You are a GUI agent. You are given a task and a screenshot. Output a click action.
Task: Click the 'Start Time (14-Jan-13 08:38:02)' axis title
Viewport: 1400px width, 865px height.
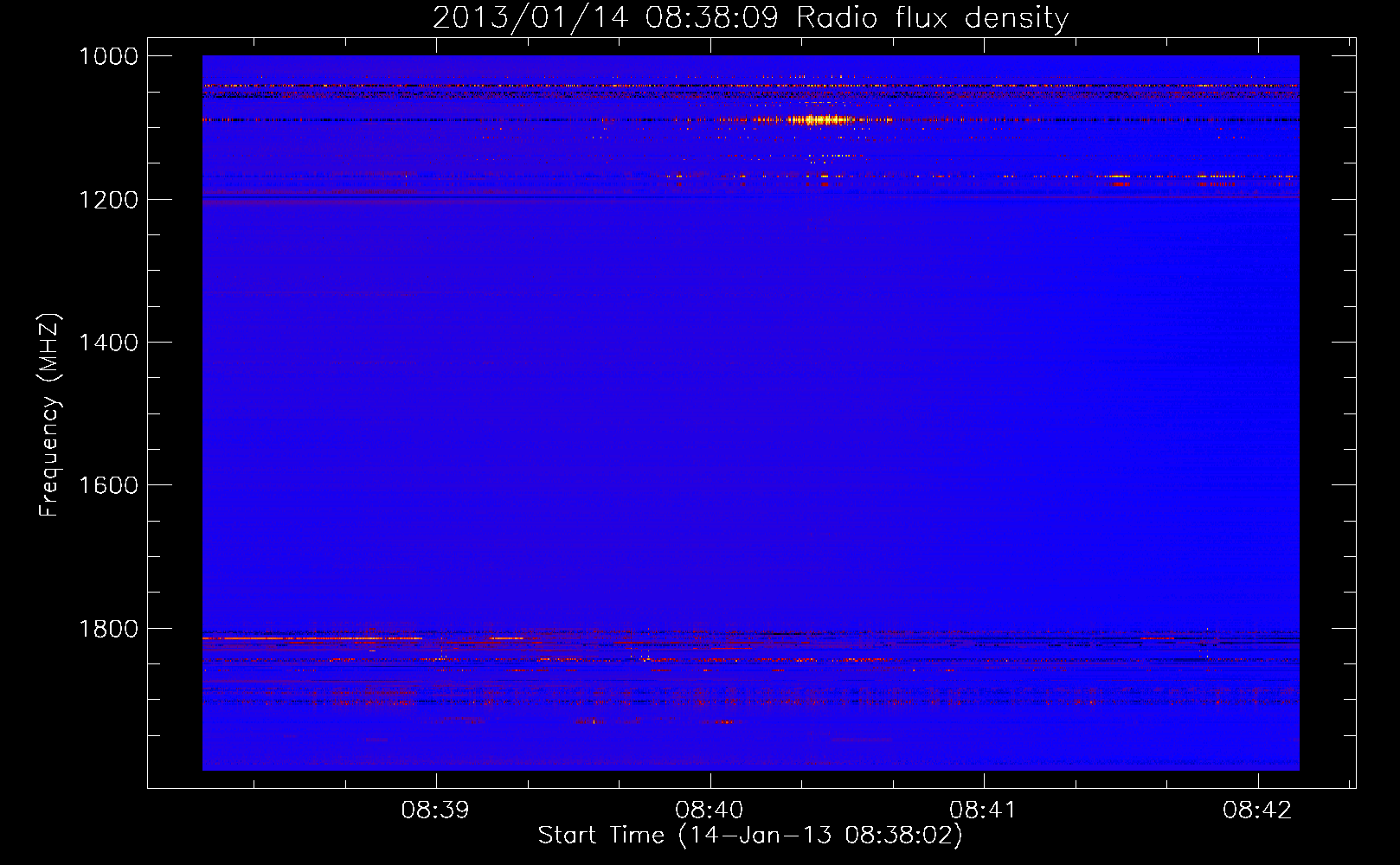(x=750, y=836)
